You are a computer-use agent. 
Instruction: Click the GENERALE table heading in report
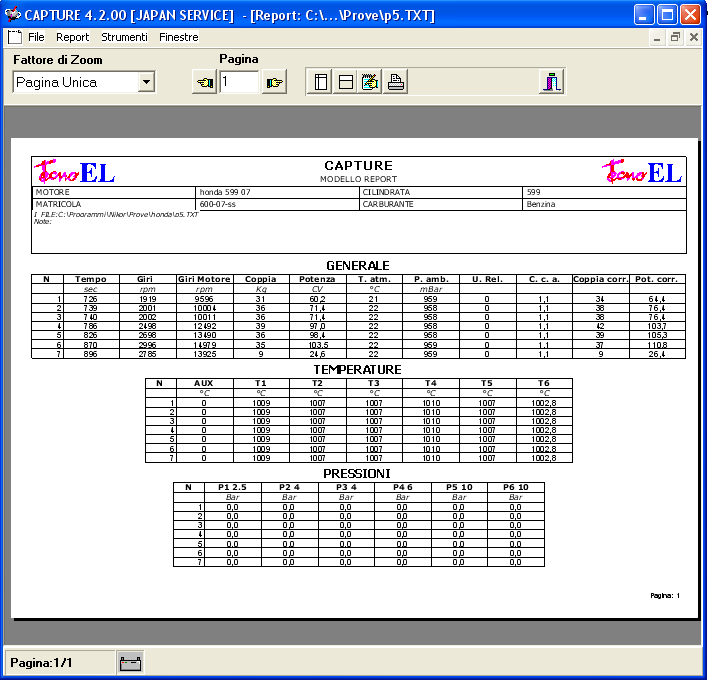(x=358, y=266)
